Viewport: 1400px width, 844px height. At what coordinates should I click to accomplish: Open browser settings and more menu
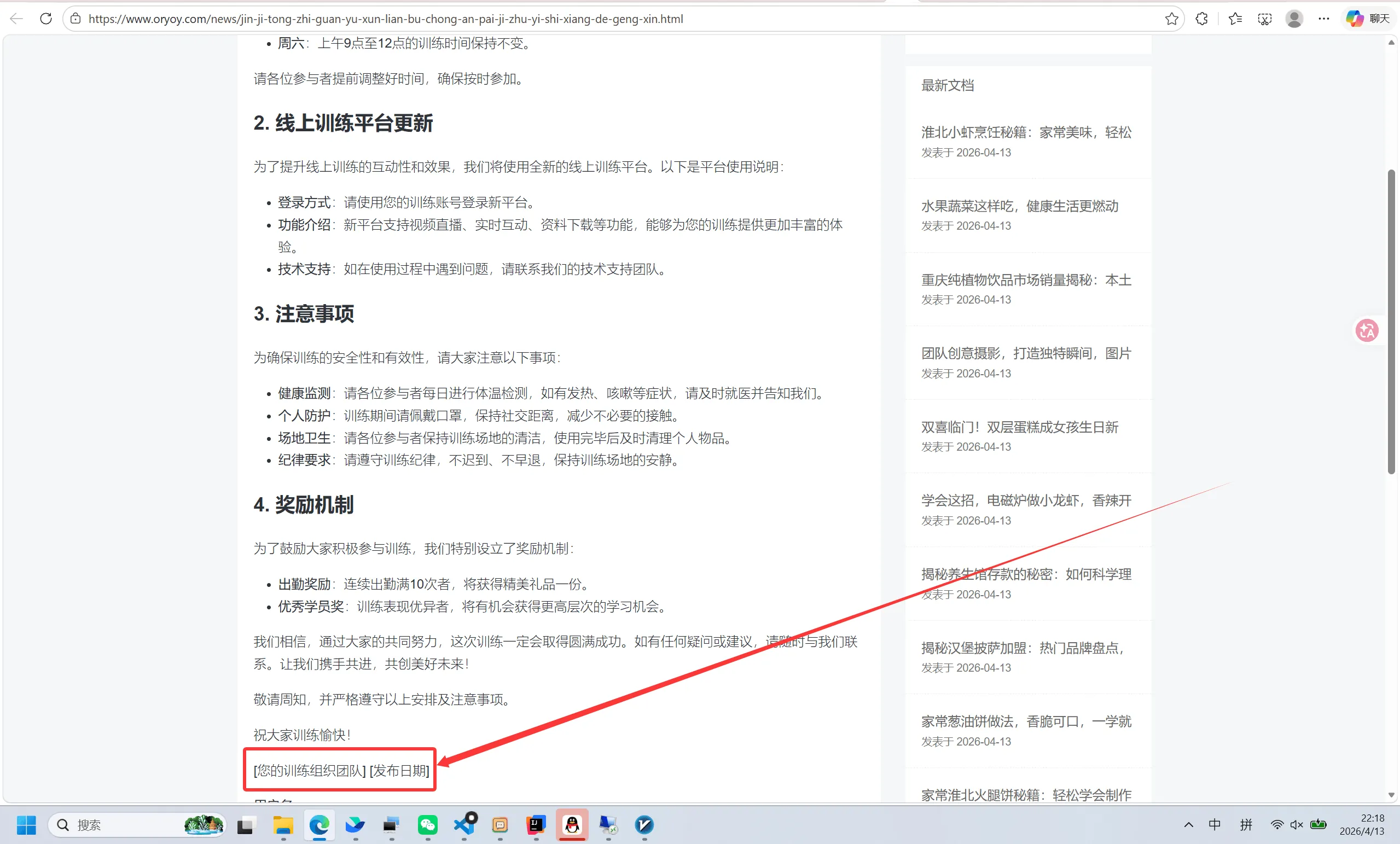[x=1323, y=19]
